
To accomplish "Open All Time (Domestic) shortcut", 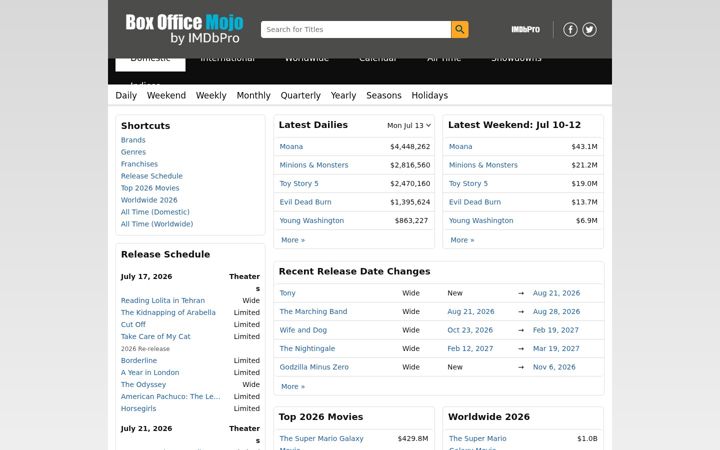I will pos(155,212).
